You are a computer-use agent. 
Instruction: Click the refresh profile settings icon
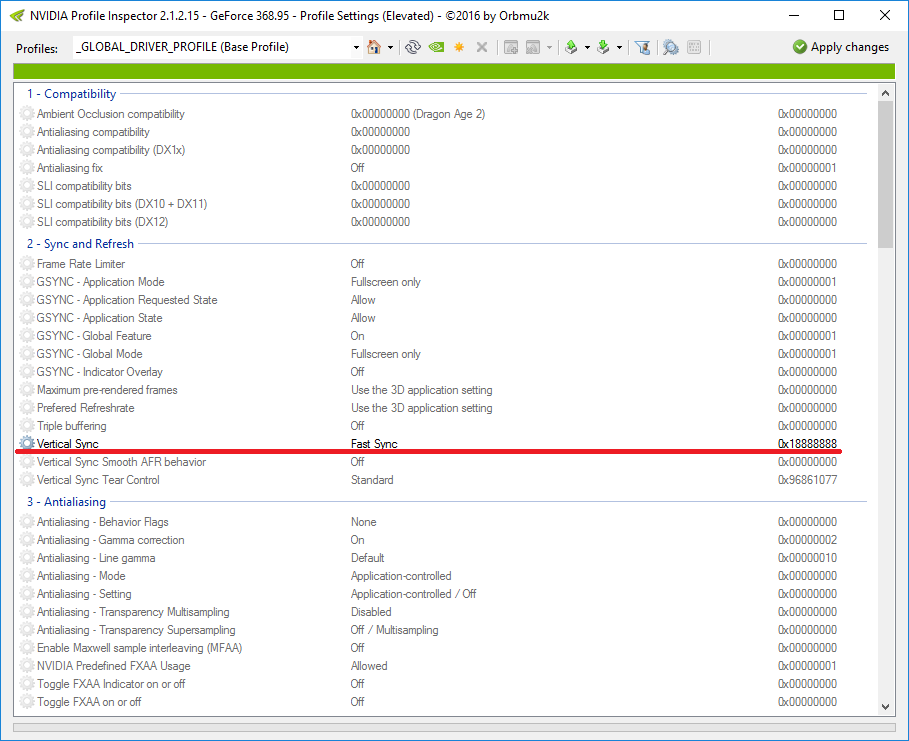pyautogui.click(x=413, y=47)
